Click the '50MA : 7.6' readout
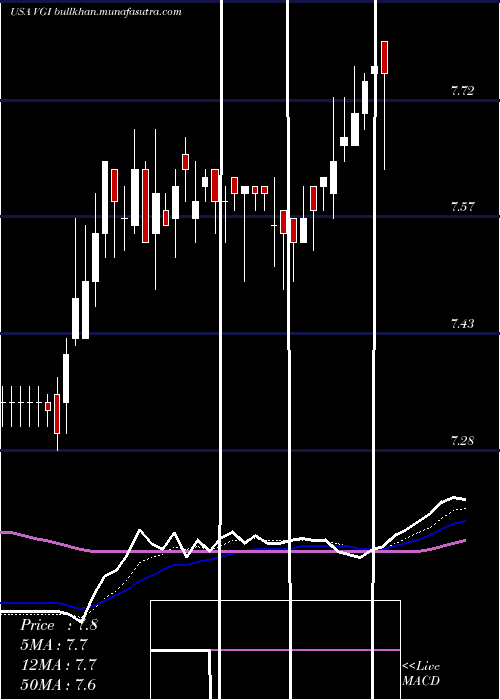Viewport: 500px width, 700px height. (59, 684)
